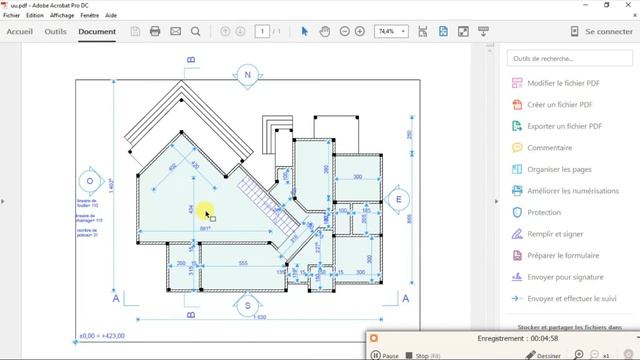
Task: Select the Document tab
Action: tap(97, 31)
